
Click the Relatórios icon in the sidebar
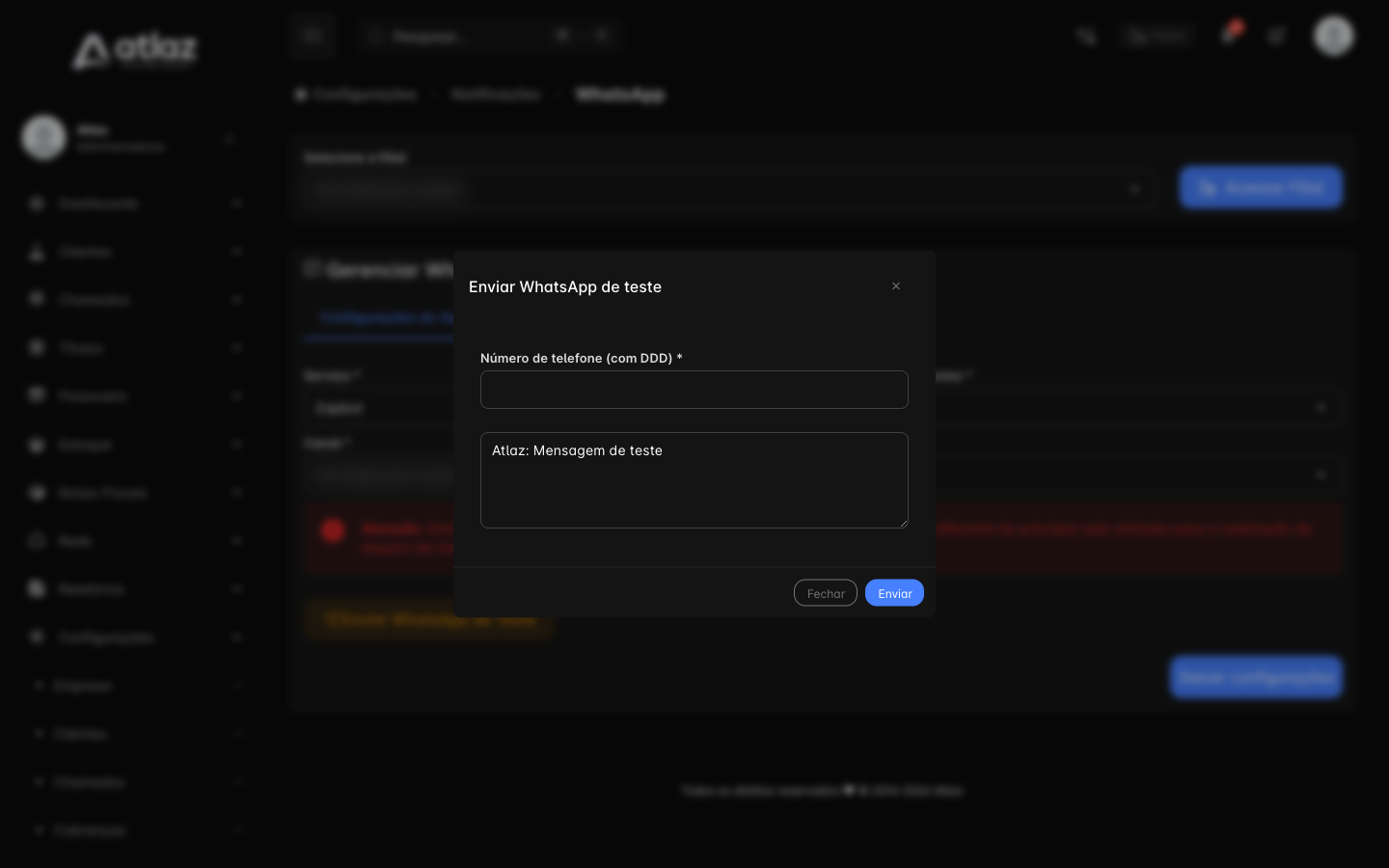[x=37, y=589]
